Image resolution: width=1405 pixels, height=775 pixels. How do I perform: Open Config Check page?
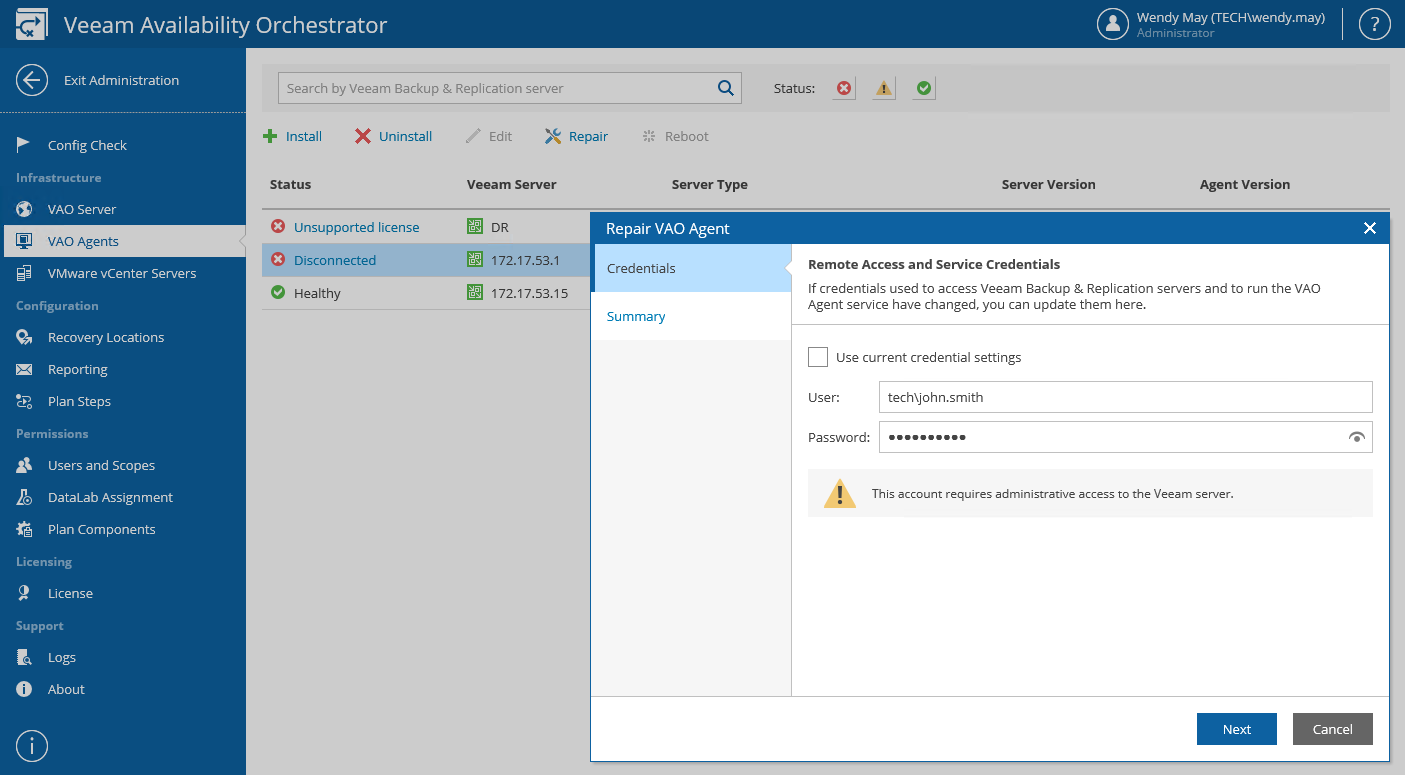pos(87,145)
